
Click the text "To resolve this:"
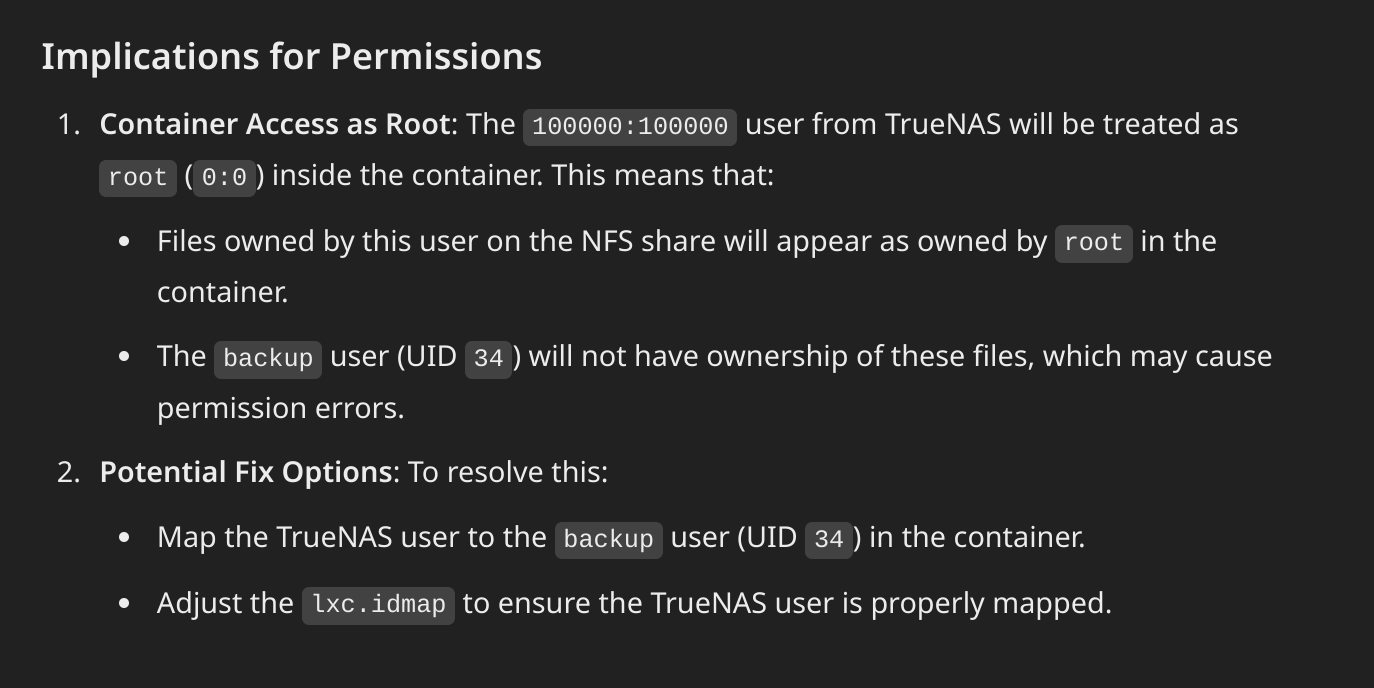(508, 472)
